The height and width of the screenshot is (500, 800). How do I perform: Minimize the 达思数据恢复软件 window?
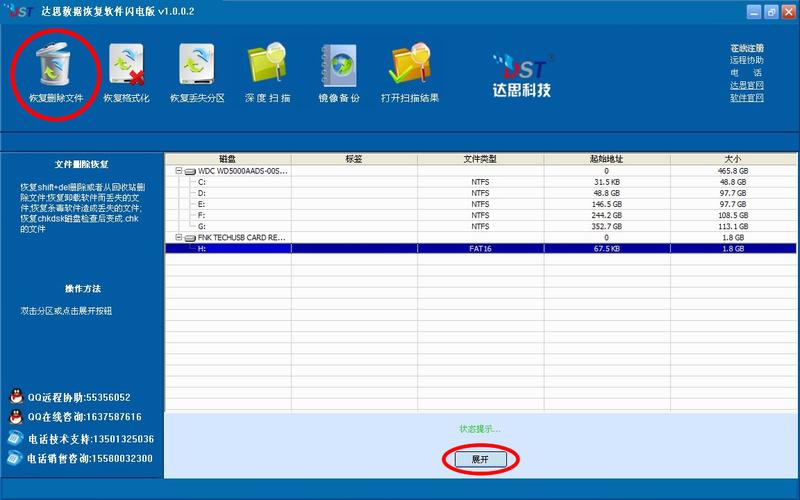[754, 12]
